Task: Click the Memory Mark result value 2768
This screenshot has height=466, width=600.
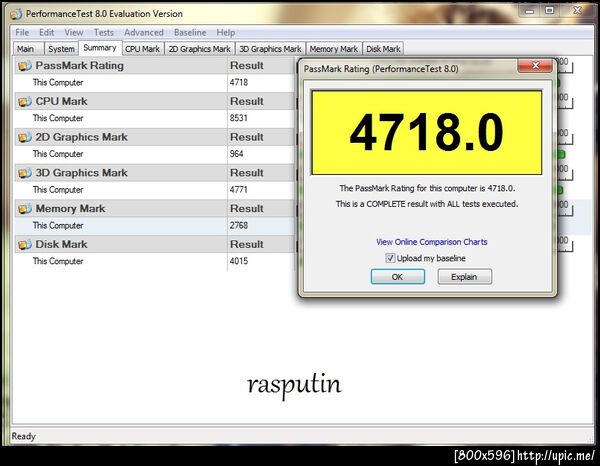Action: tap(239, 225)
